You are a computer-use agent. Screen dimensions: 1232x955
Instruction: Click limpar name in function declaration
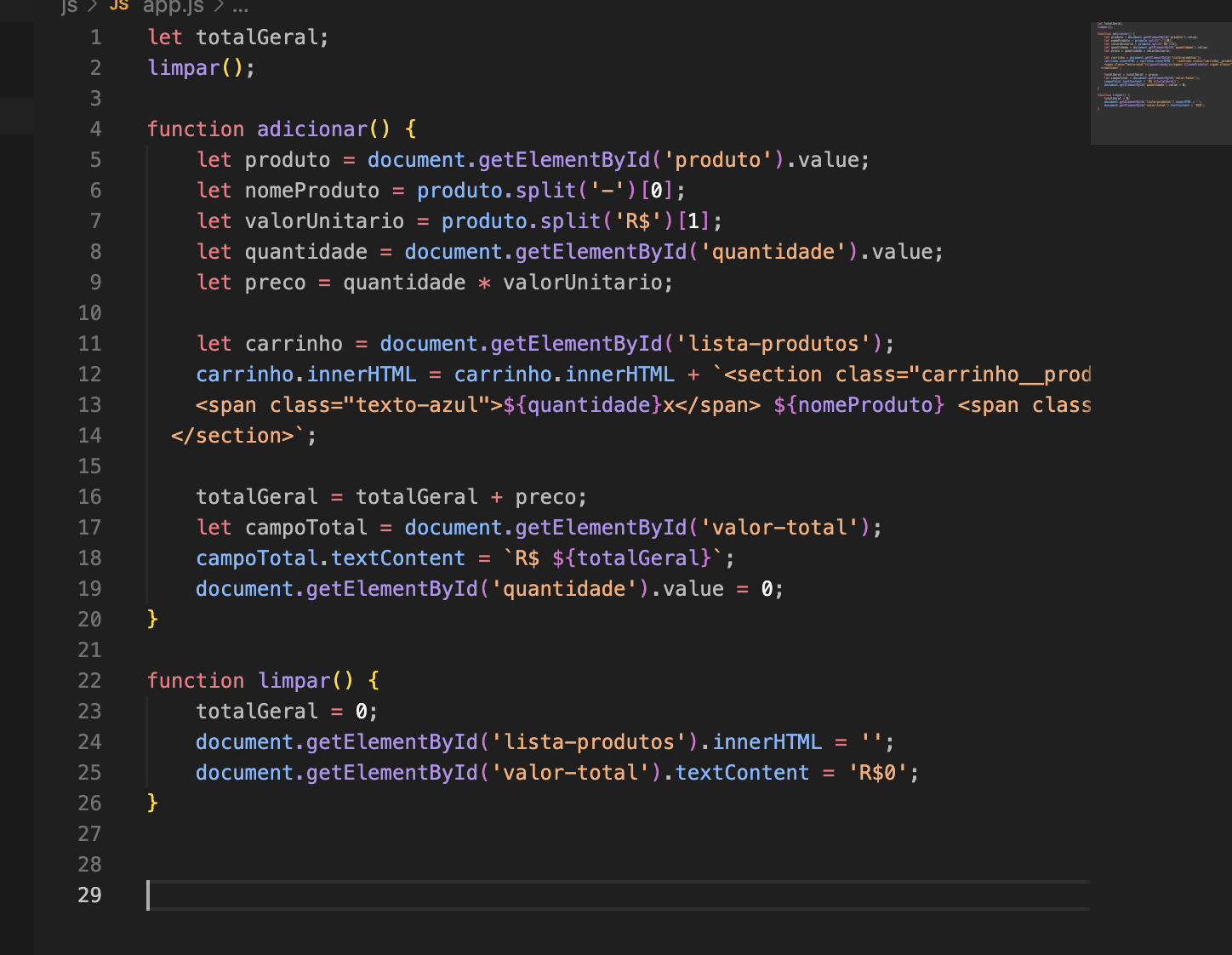click(294, 681)
